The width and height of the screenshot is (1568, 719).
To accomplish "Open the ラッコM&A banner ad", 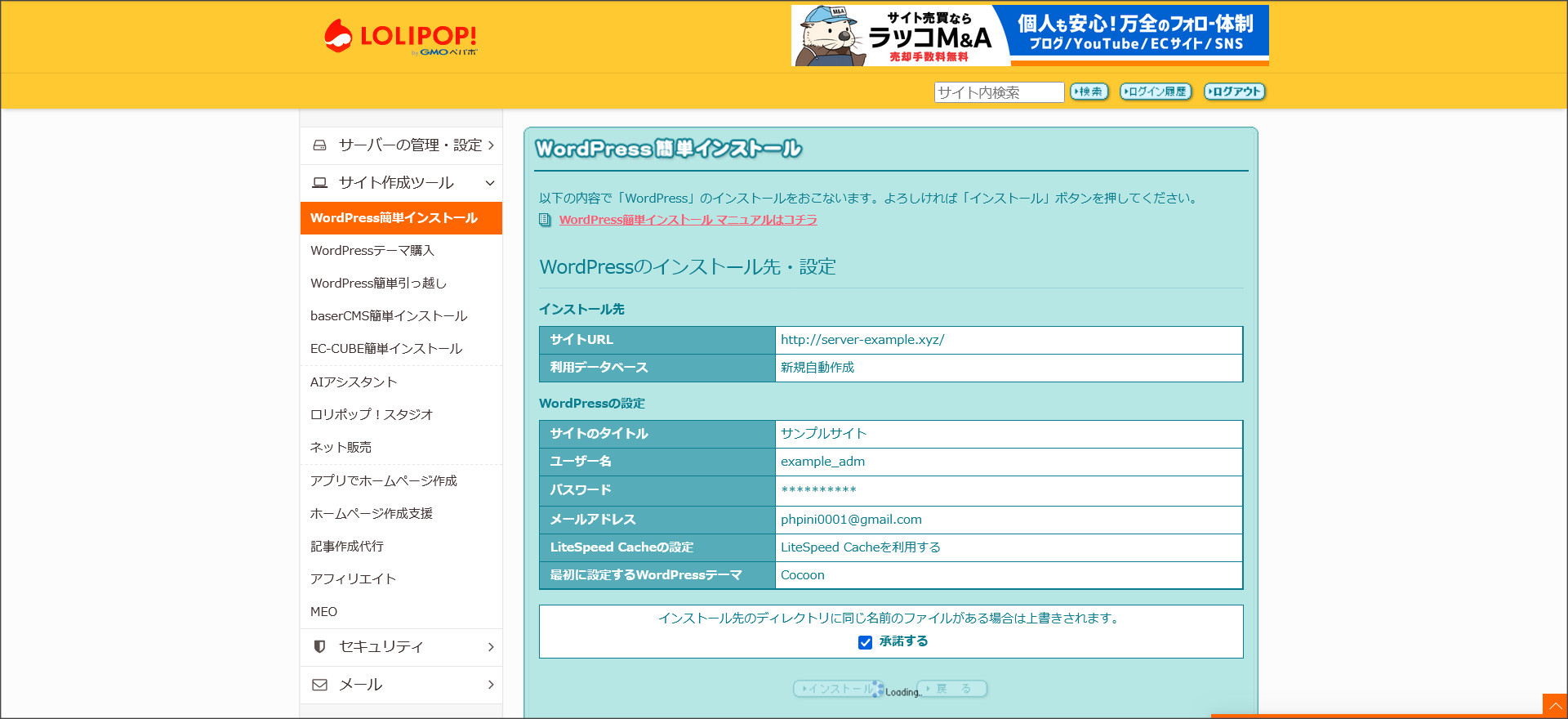I will tap(1030, 35).
